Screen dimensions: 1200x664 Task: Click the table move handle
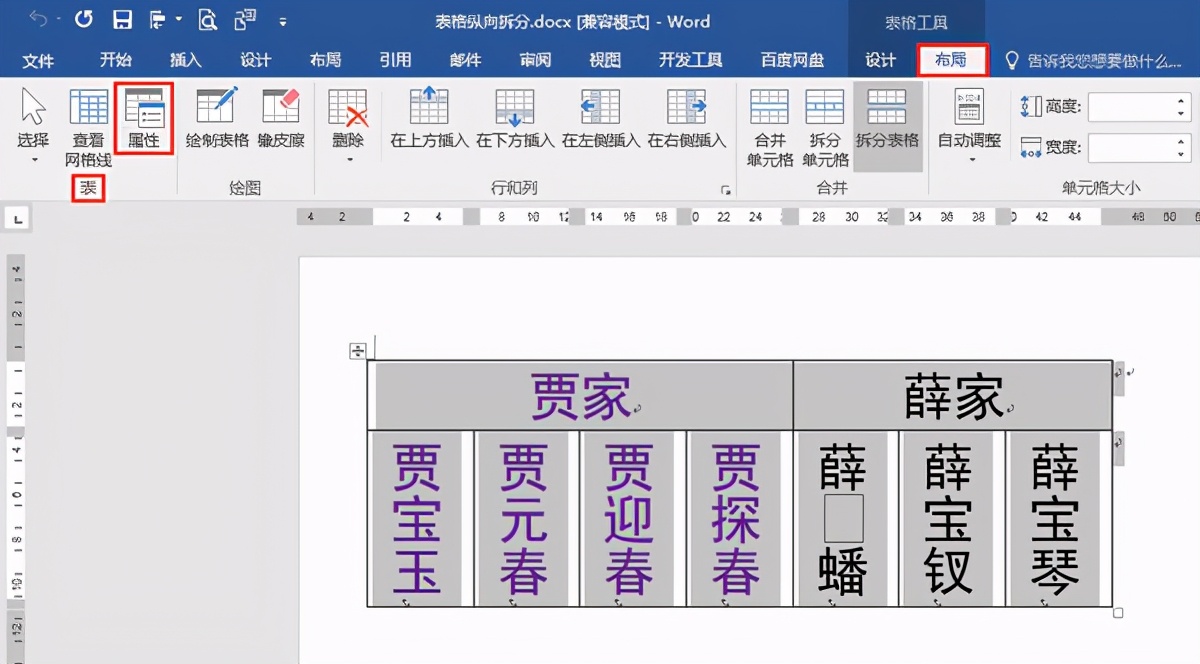[x=357, y=350]
